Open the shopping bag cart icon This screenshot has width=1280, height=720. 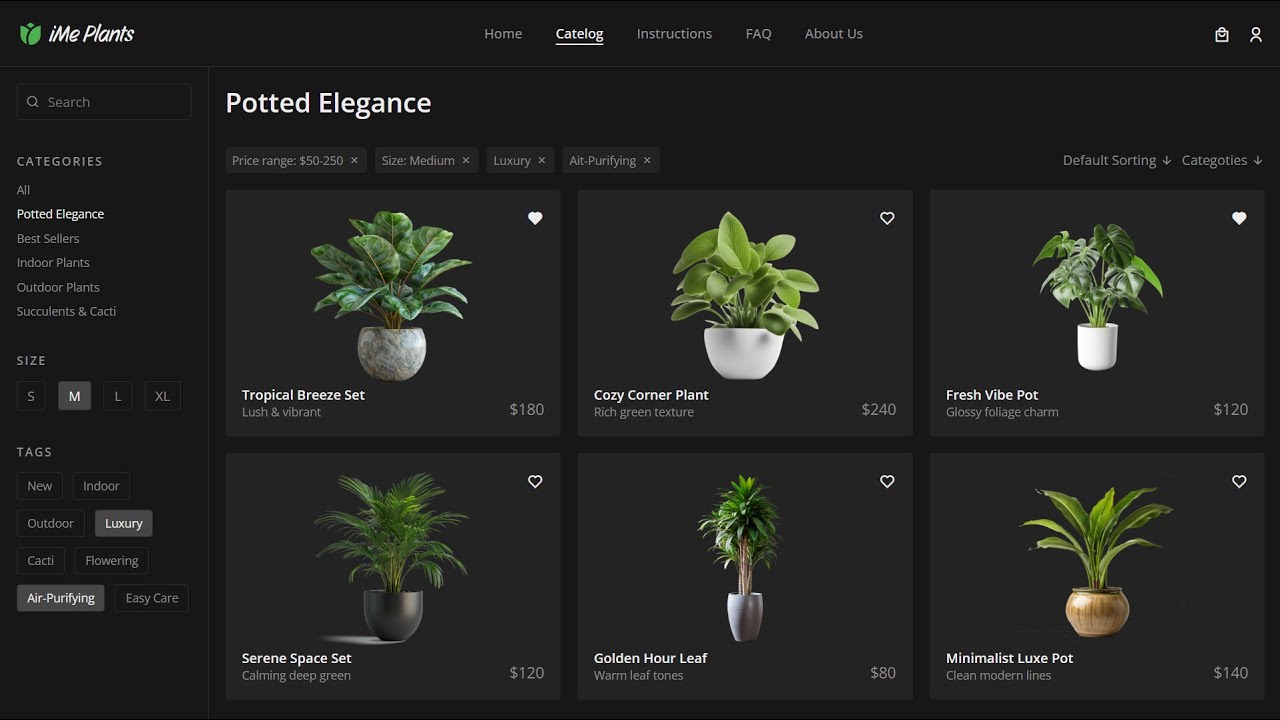tap(1222, 34)
